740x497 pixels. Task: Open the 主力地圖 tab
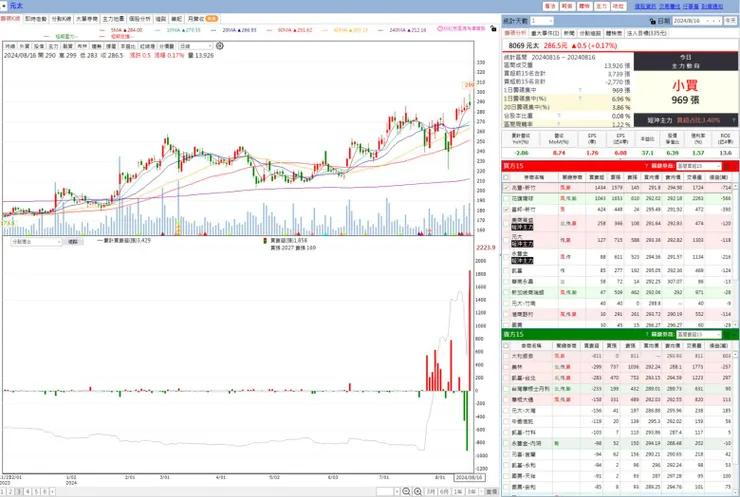(x=113, y=19)
